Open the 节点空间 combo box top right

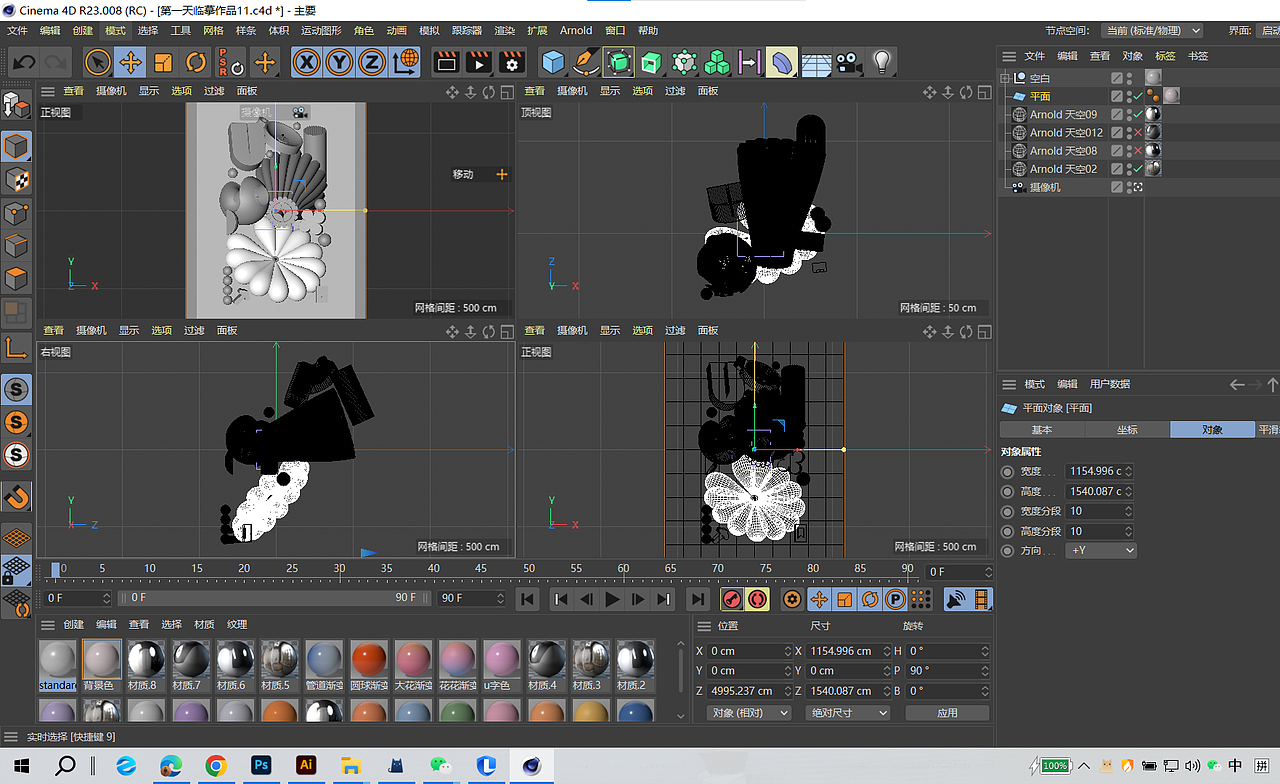[1152, 30]
